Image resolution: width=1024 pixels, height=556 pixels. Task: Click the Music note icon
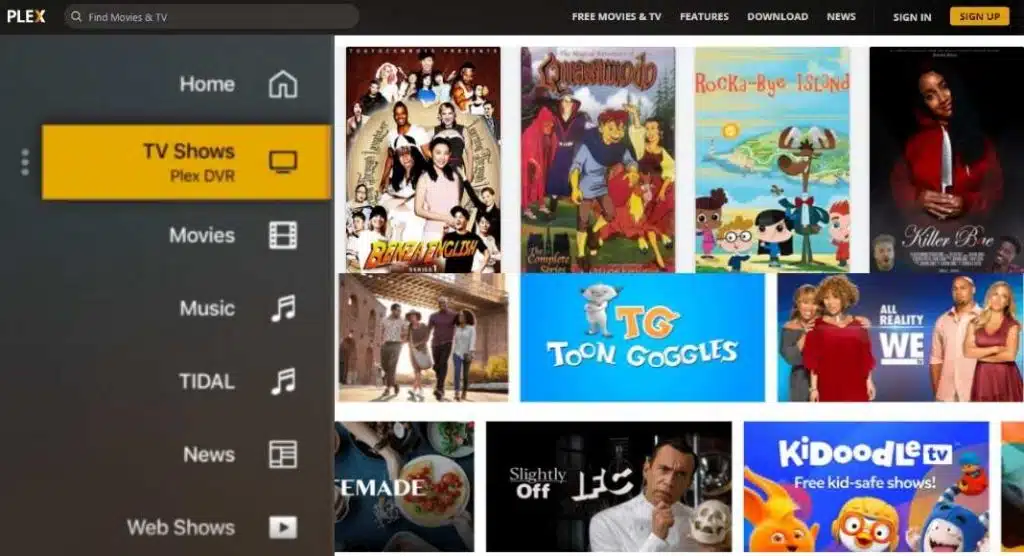[283, 308]
